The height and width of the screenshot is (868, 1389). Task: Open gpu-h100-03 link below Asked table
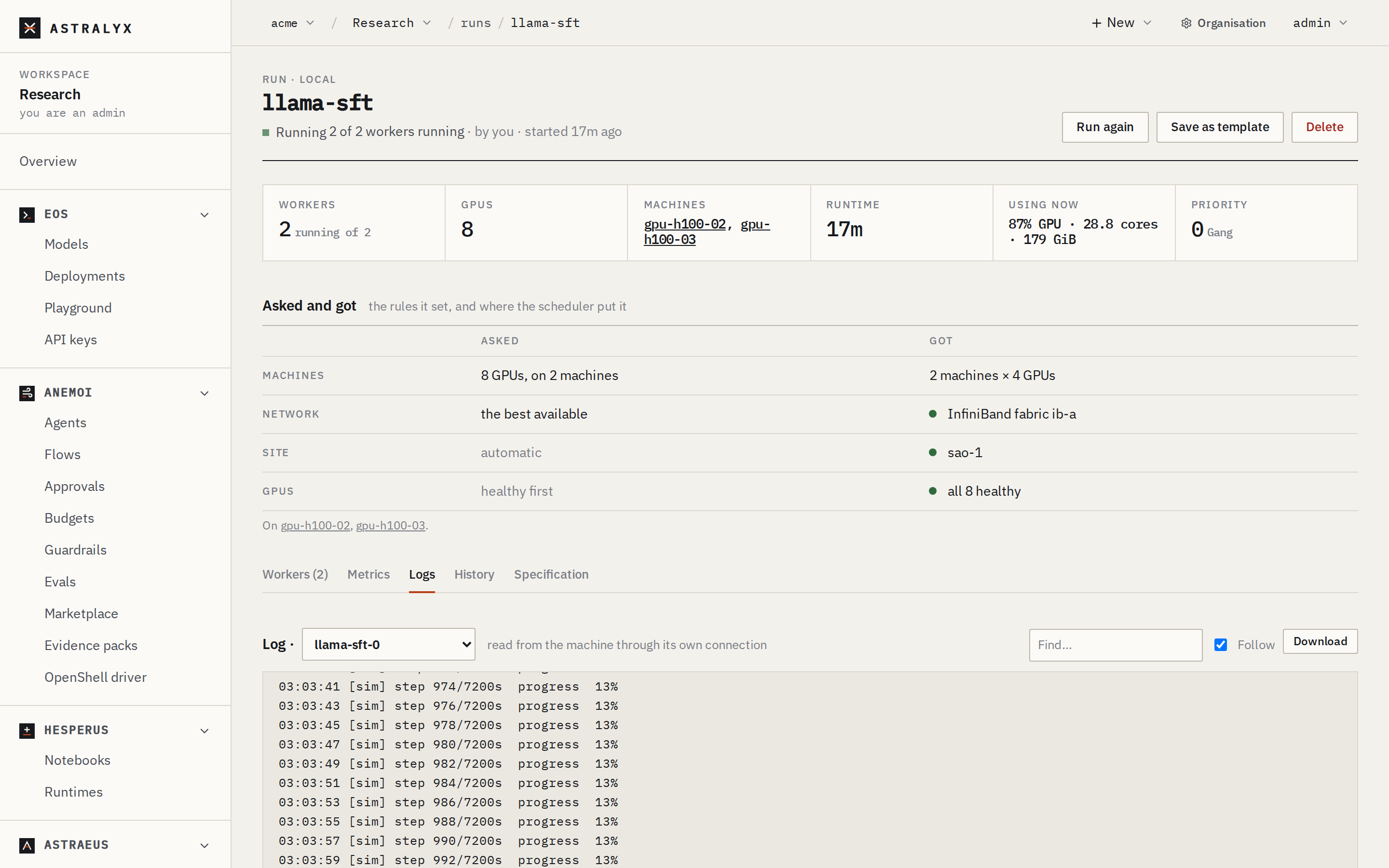(390, 525)
